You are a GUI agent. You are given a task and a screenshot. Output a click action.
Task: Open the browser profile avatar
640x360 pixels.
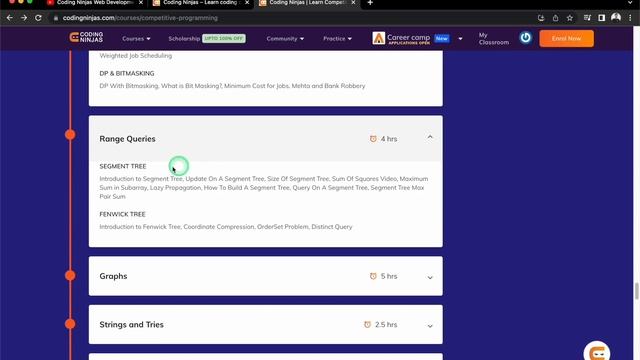tap(616, 18)
